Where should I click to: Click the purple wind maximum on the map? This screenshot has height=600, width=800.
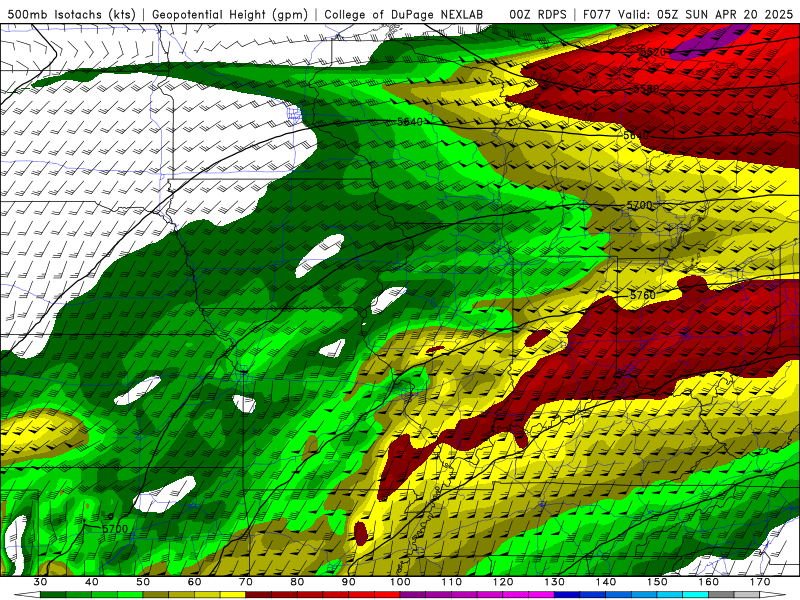coord(709,42)
